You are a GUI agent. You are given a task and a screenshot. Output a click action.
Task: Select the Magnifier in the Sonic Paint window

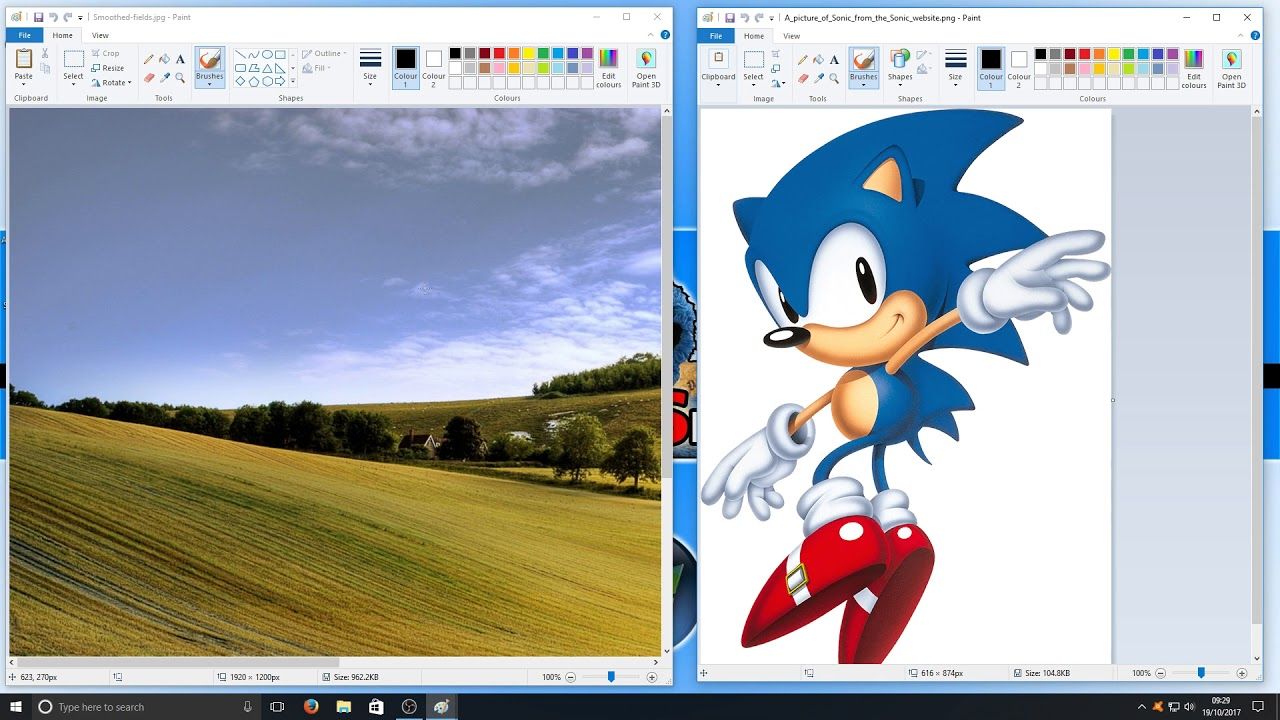click(x=834, y=78)
